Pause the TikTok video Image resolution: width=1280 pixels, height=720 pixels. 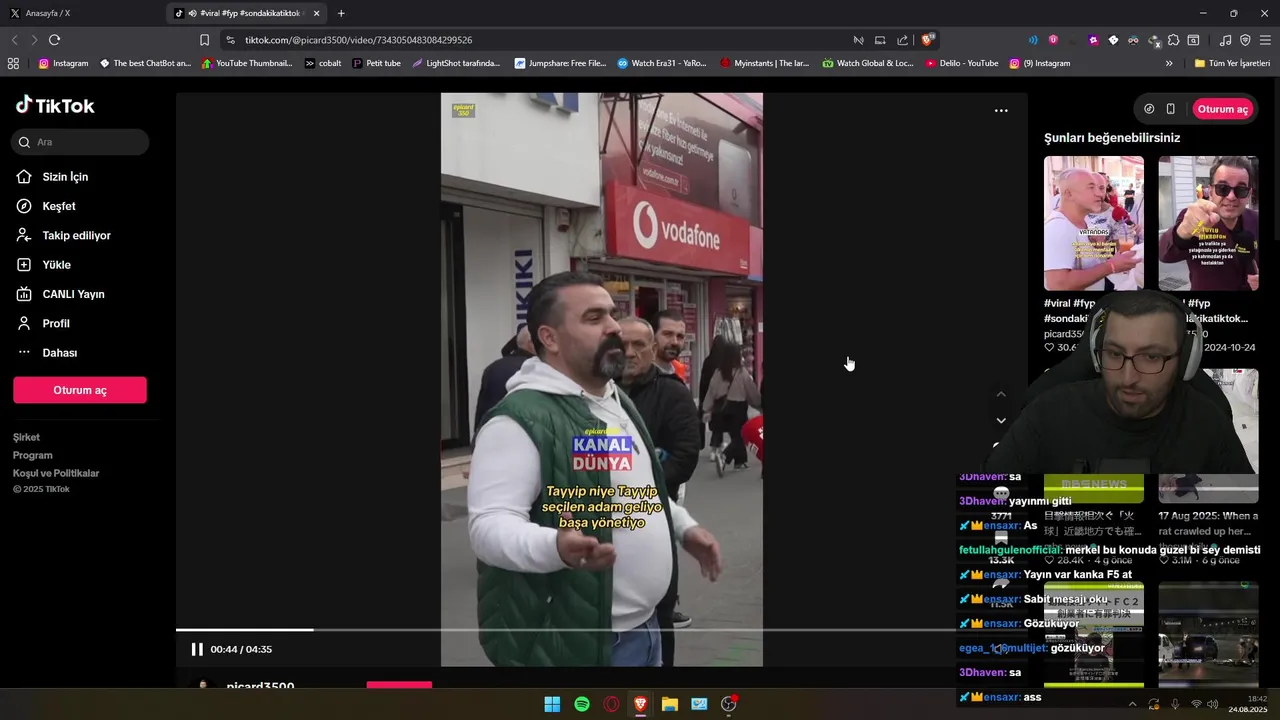point(197,649)
